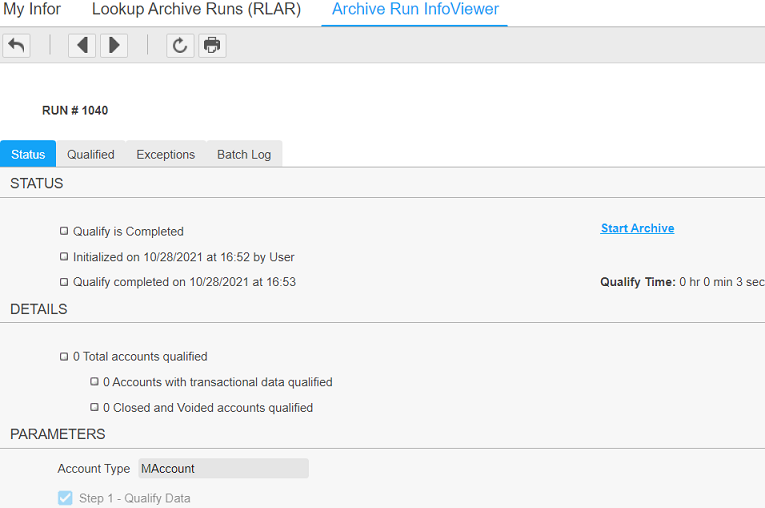Toggle the Step 1 - Qualify Data checkbox
The height and width of the screenshot is (508, 765).
(65, 498)
